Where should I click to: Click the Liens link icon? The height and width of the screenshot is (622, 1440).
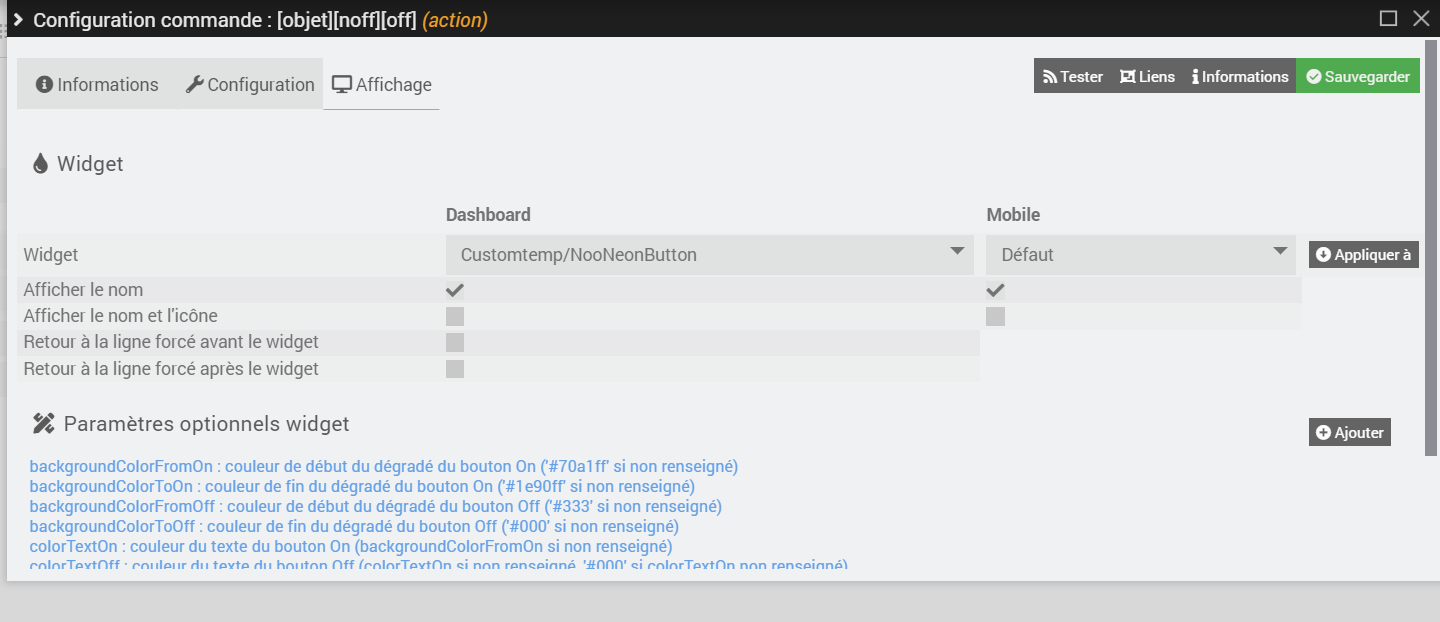pyautogui.click(x=1128, y=77)
